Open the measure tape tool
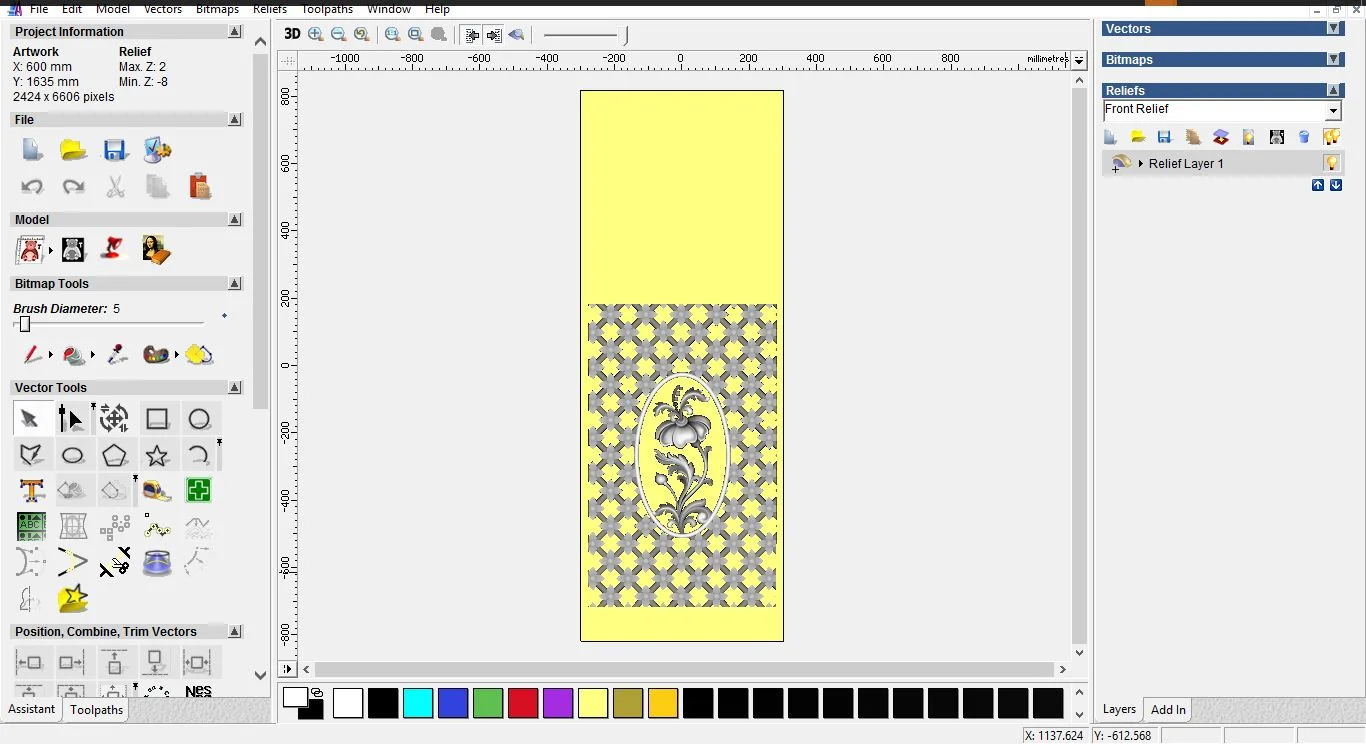 [157, 491]
